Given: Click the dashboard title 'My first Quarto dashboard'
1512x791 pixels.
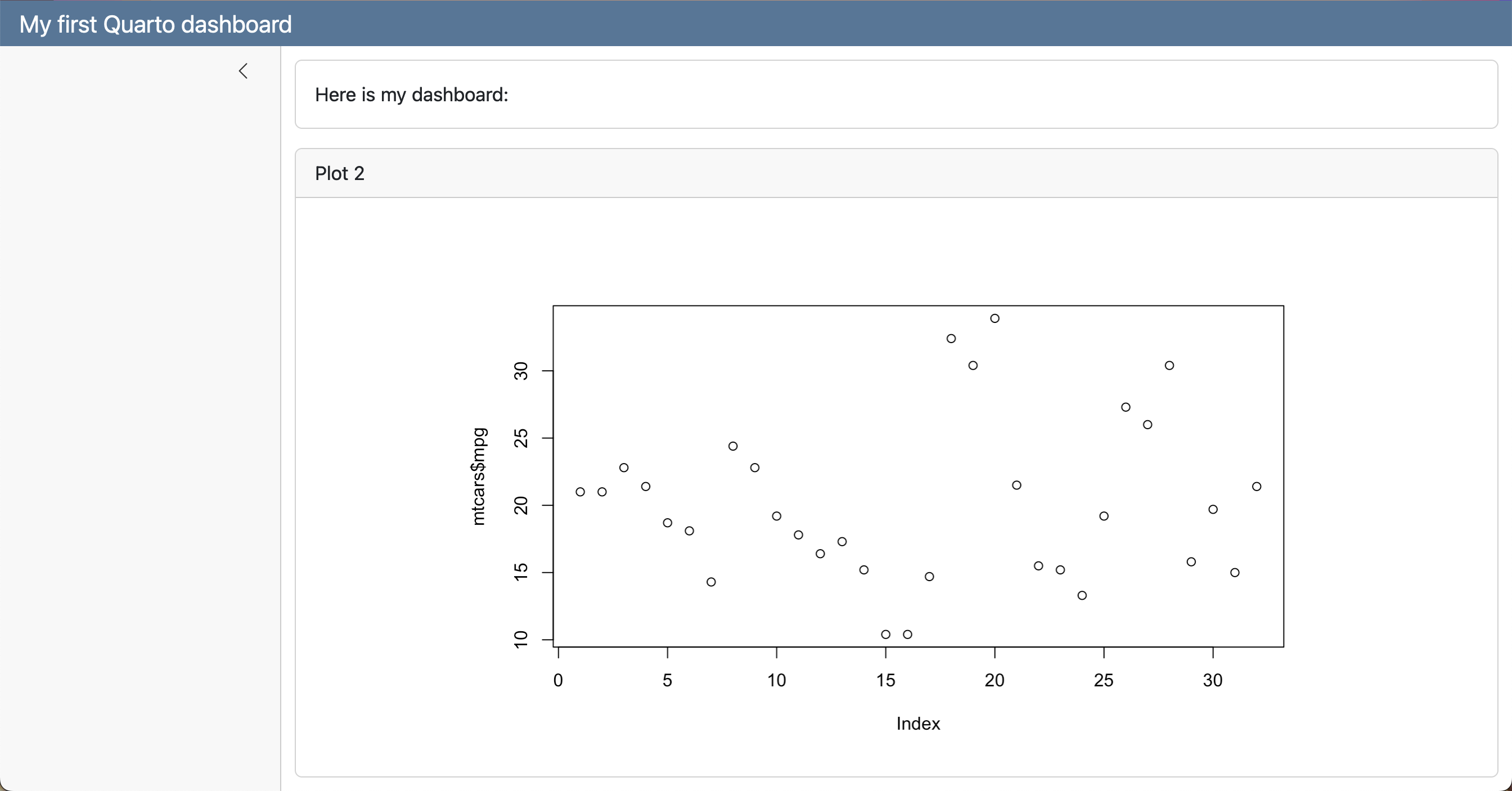Looking at the screenshot, I should tap(155, 24).
